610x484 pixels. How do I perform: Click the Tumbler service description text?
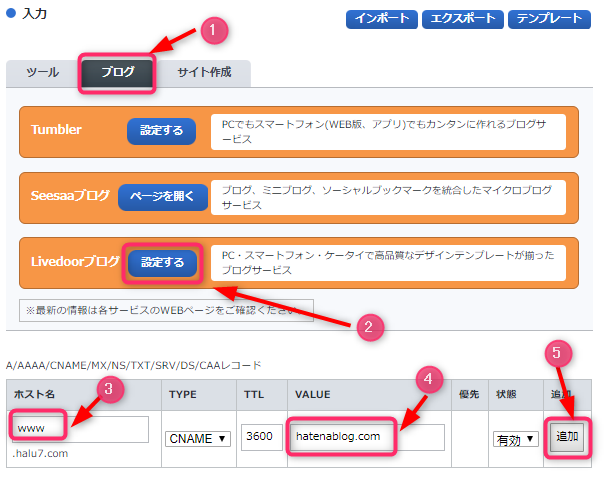click(384, 132)
